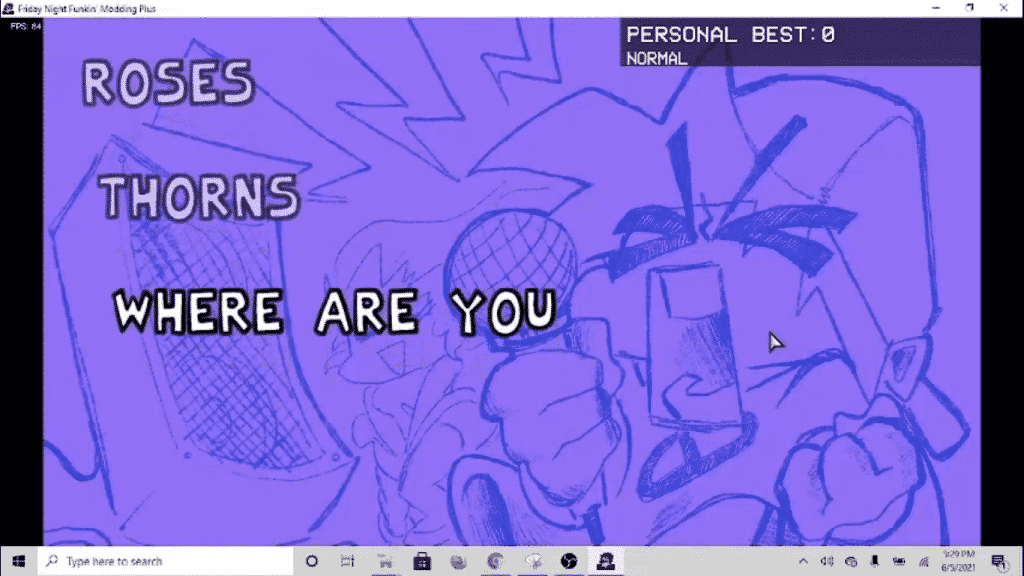This screenshot has width=1024, height=576.
Task: Maximize the Friday Night Funkin' window
Action: click(969, 7)
